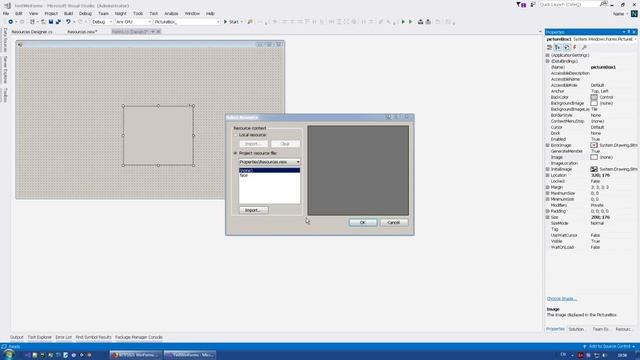This screenshot has width=640, height=360.
Task: Expand (DataBindings) property
Action: 548,61
